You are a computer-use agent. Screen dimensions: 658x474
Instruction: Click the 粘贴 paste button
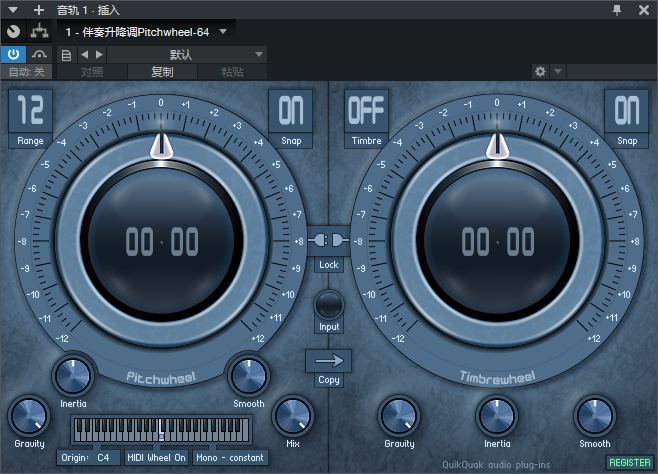232,72
